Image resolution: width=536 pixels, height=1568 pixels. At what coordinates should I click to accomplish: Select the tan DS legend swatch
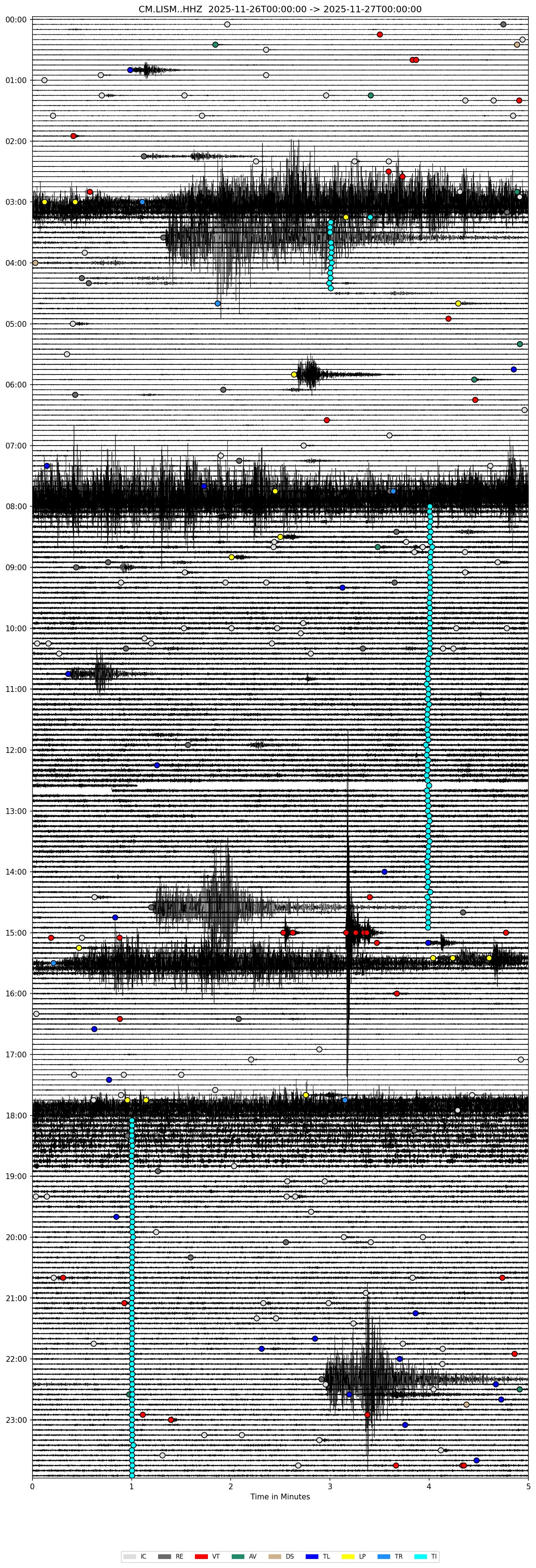coord(275,1551)
